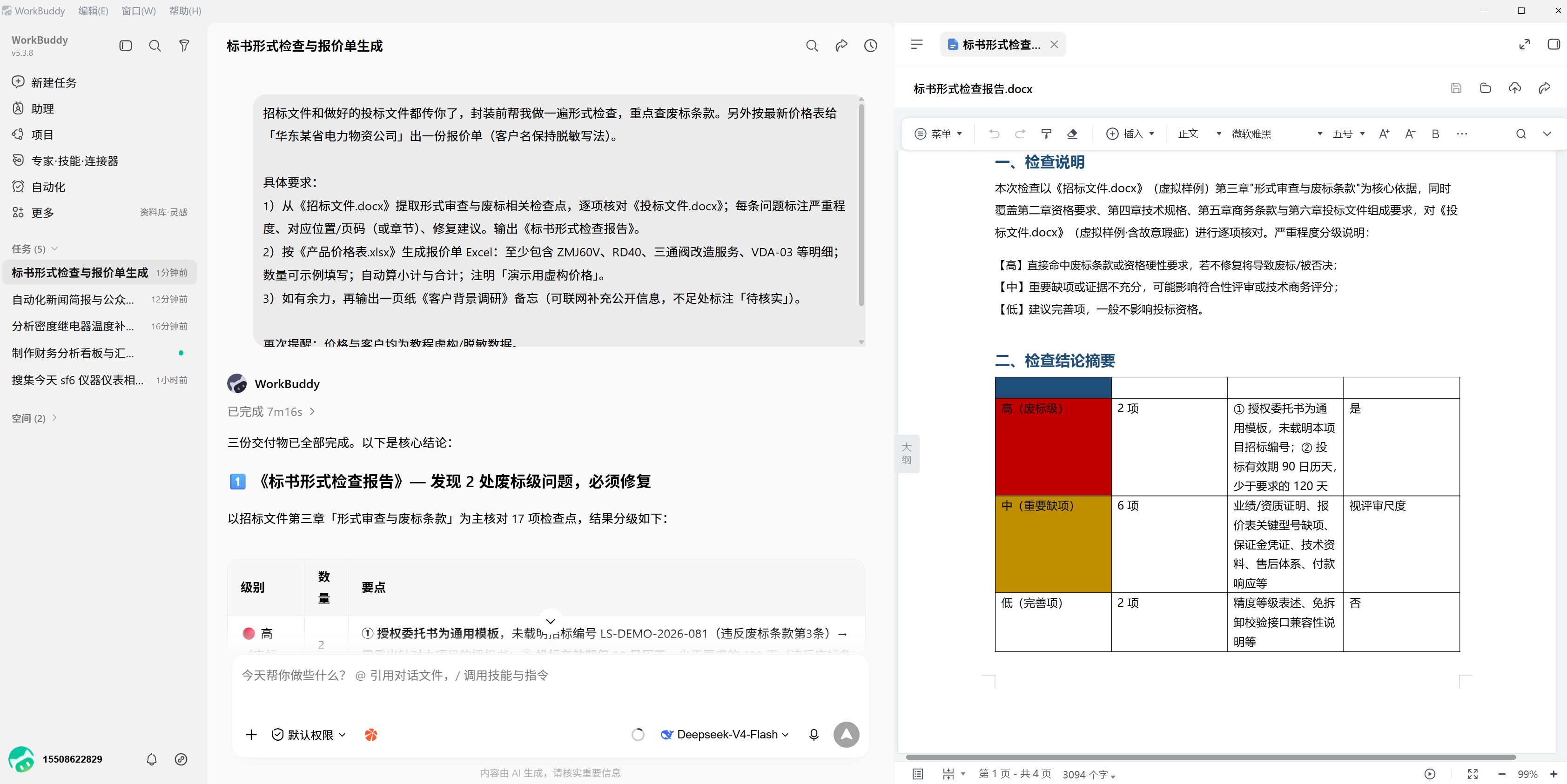Open the 插入 dropdown

tap(1130, 134)
